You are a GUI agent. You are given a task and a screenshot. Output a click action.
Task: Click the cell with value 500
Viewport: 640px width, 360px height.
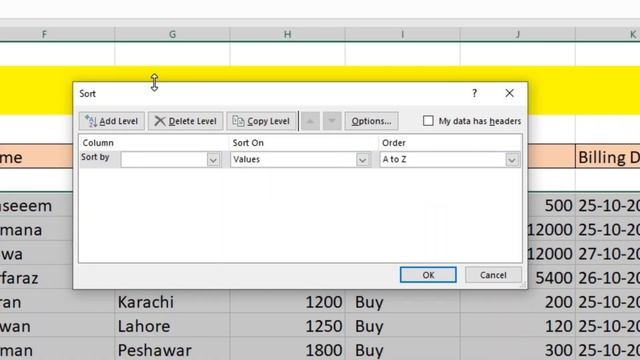coord(551,205)
